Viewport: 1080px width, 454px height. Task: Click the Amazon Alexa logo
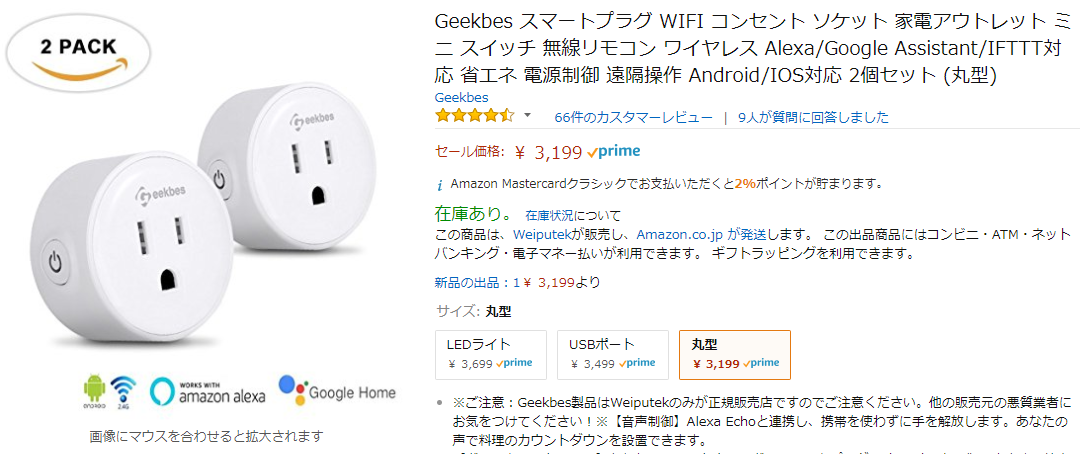coord(208,391)
